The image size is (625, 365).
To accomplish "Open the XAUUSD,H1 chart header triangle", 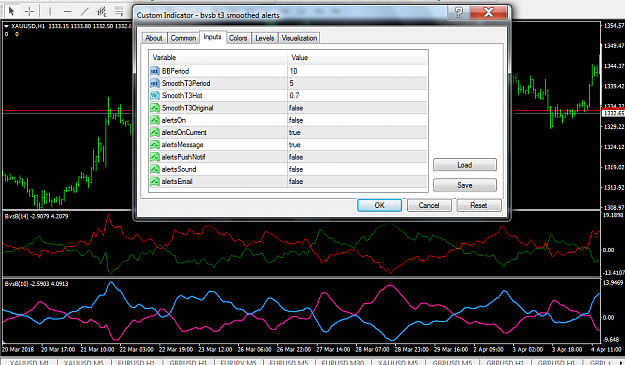I will (x=6, y=26).
